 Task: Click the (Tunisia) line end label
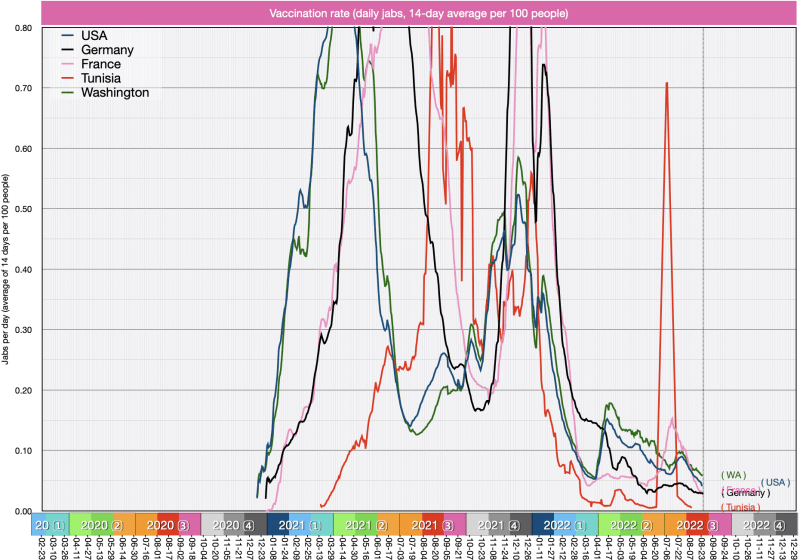pos(738,507)
